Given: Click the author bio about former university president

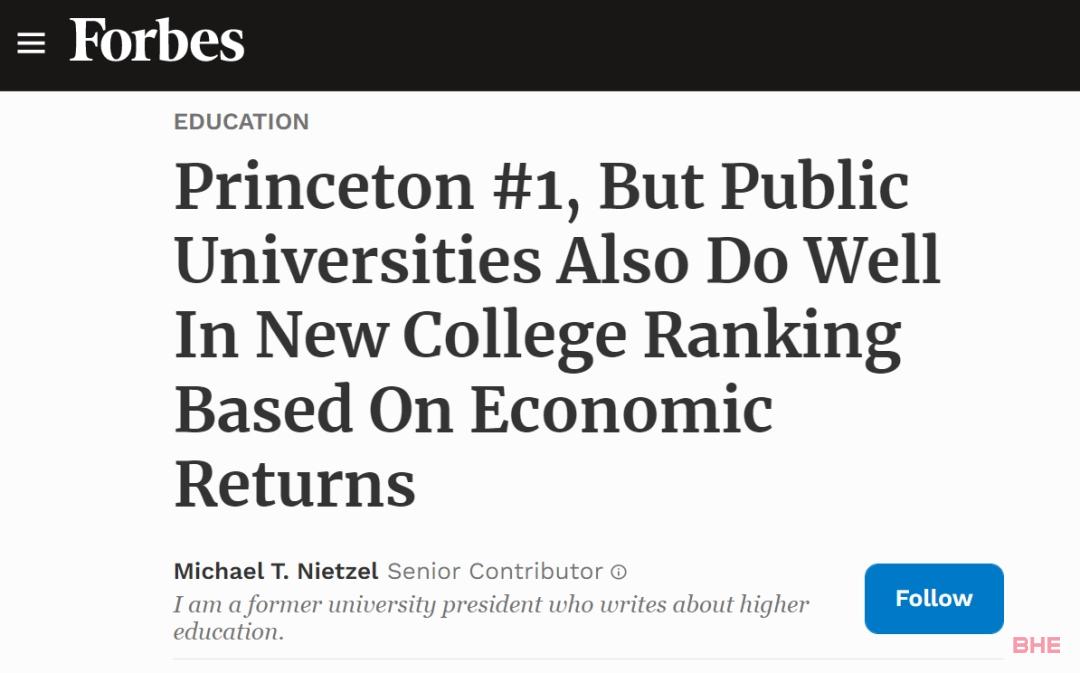Looking at the screenshot, I should point(491,618).
